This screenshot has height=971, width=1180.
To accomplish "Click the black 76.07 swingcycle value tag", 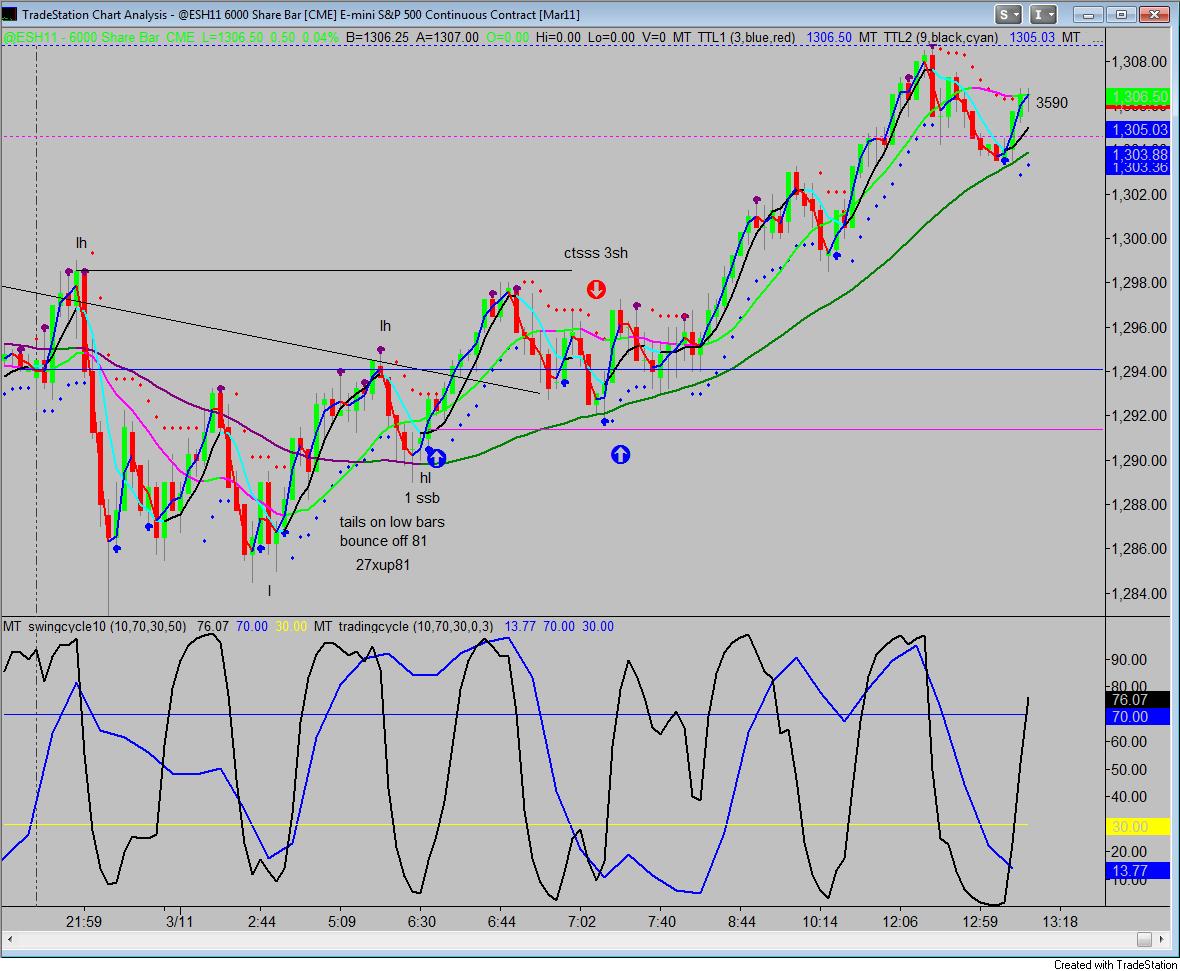I will 1137,699.
